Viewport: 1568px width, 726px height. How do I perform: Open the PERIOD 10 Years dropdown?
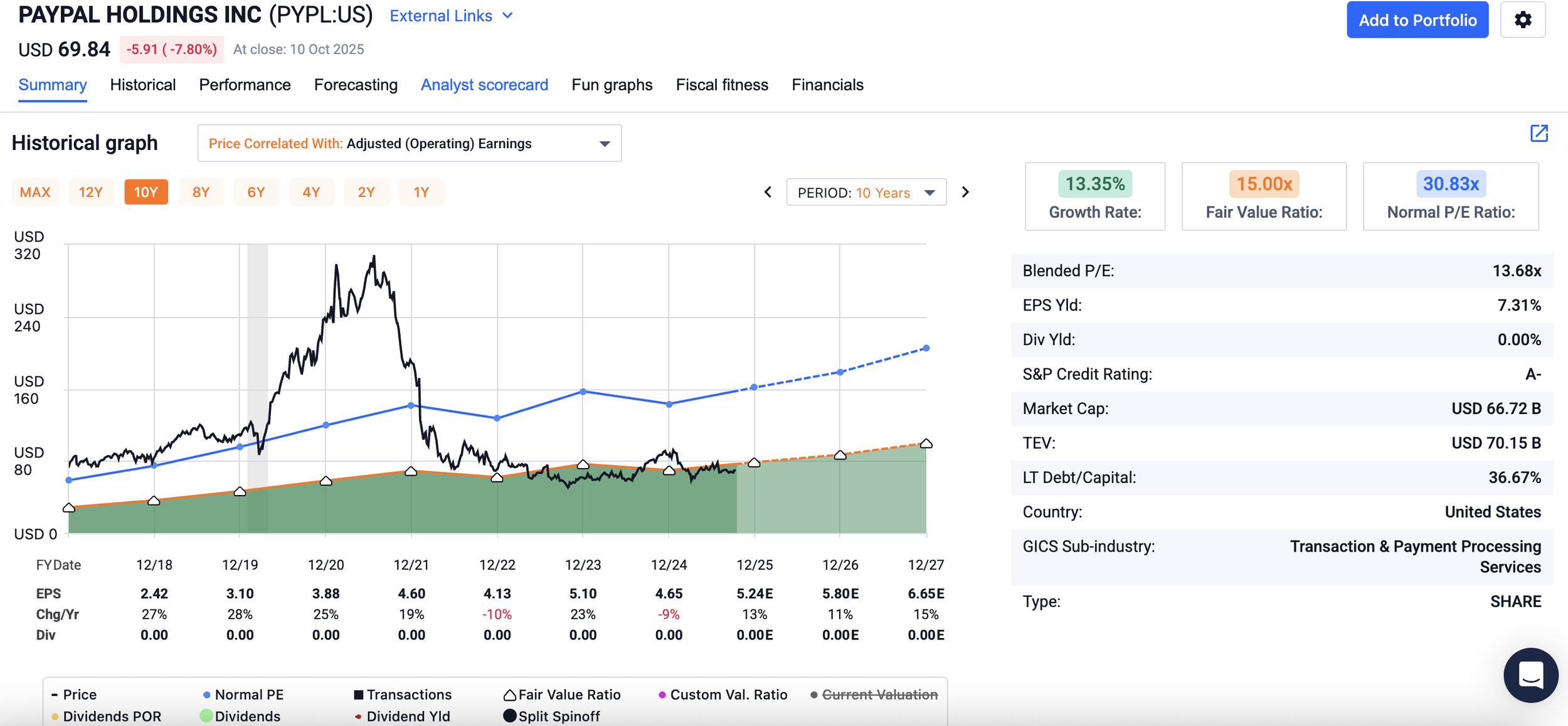pyautogui.click(x=866, y=193)
